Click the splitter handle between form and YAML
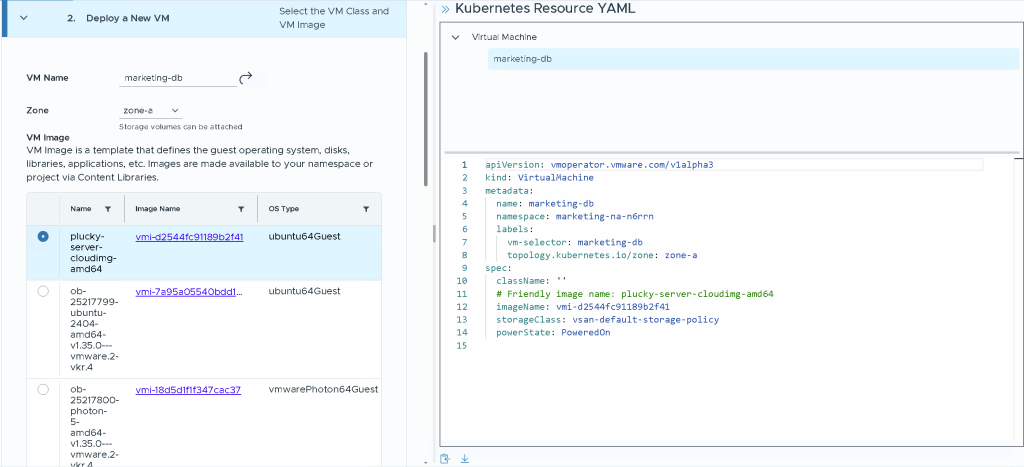 point(433,233)
